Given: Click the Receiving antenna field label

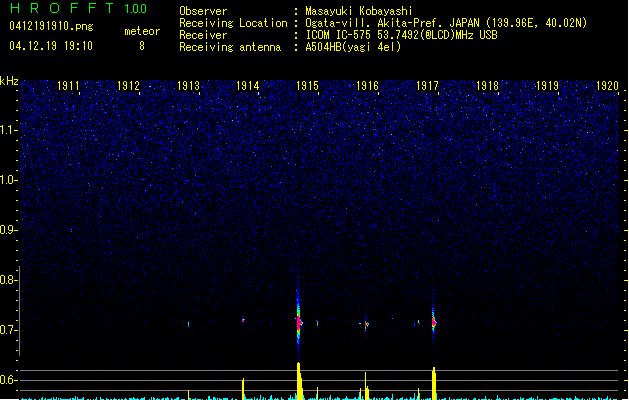Looking at the screenshot, I should 230,47.
